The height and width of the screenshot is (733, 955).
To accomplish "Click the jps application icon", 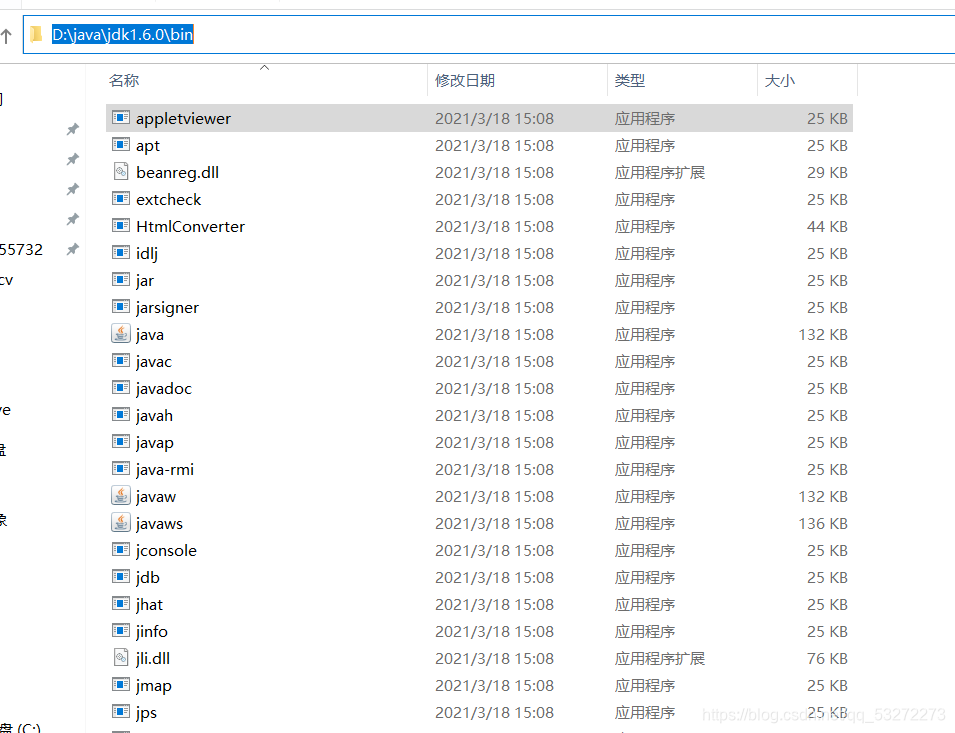I will pyautogui.click(x=121, y=711).
